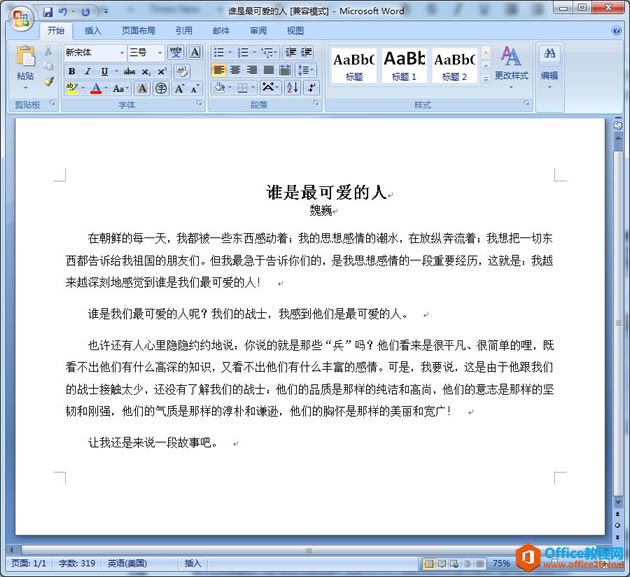Customize quick access toolbar dropdown
The width and height of the screenshot is (630, 577).
click(106, 12)
